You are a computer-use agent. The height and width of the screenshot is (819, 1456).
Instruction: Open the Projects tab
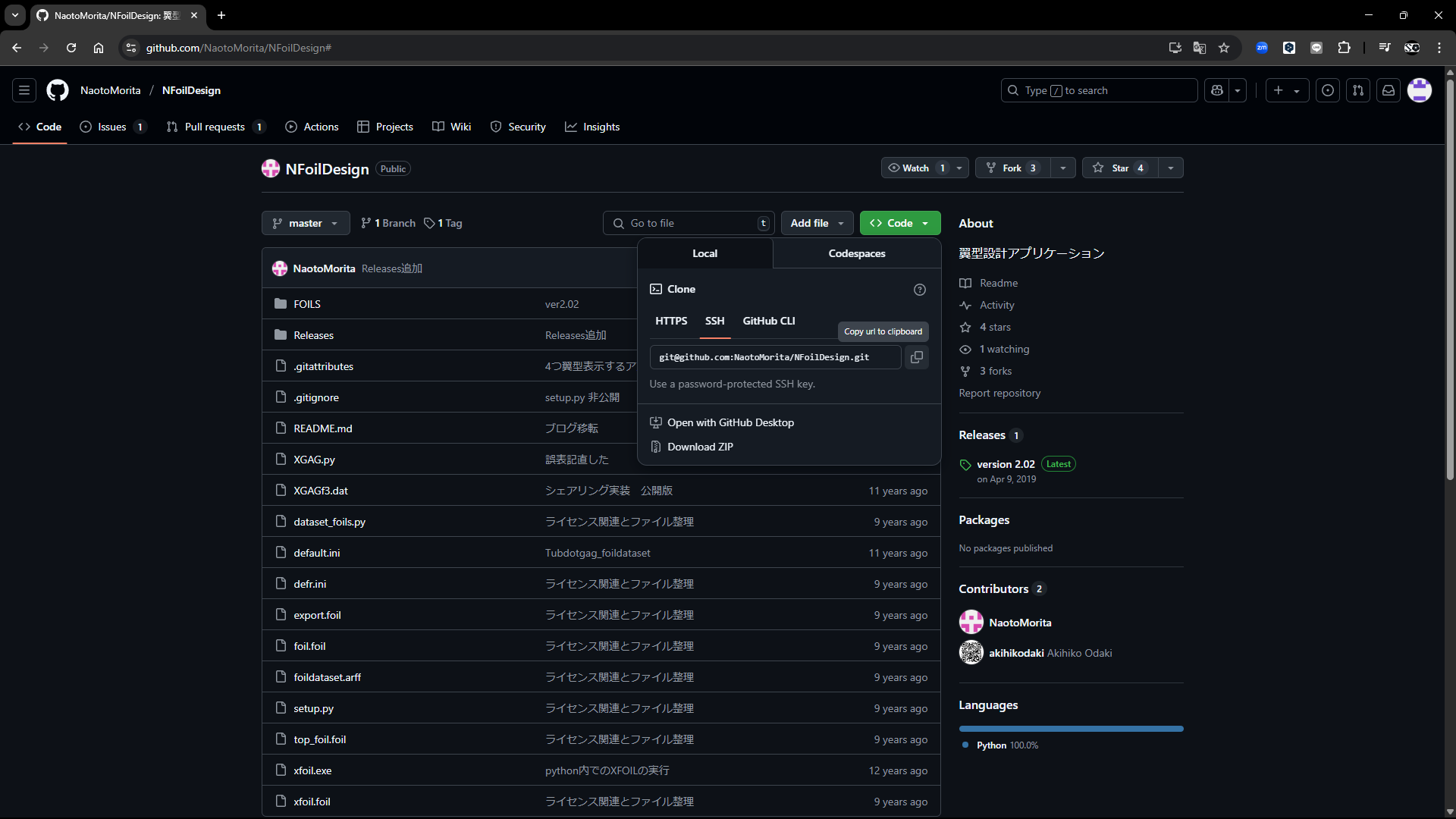[385, 127]
